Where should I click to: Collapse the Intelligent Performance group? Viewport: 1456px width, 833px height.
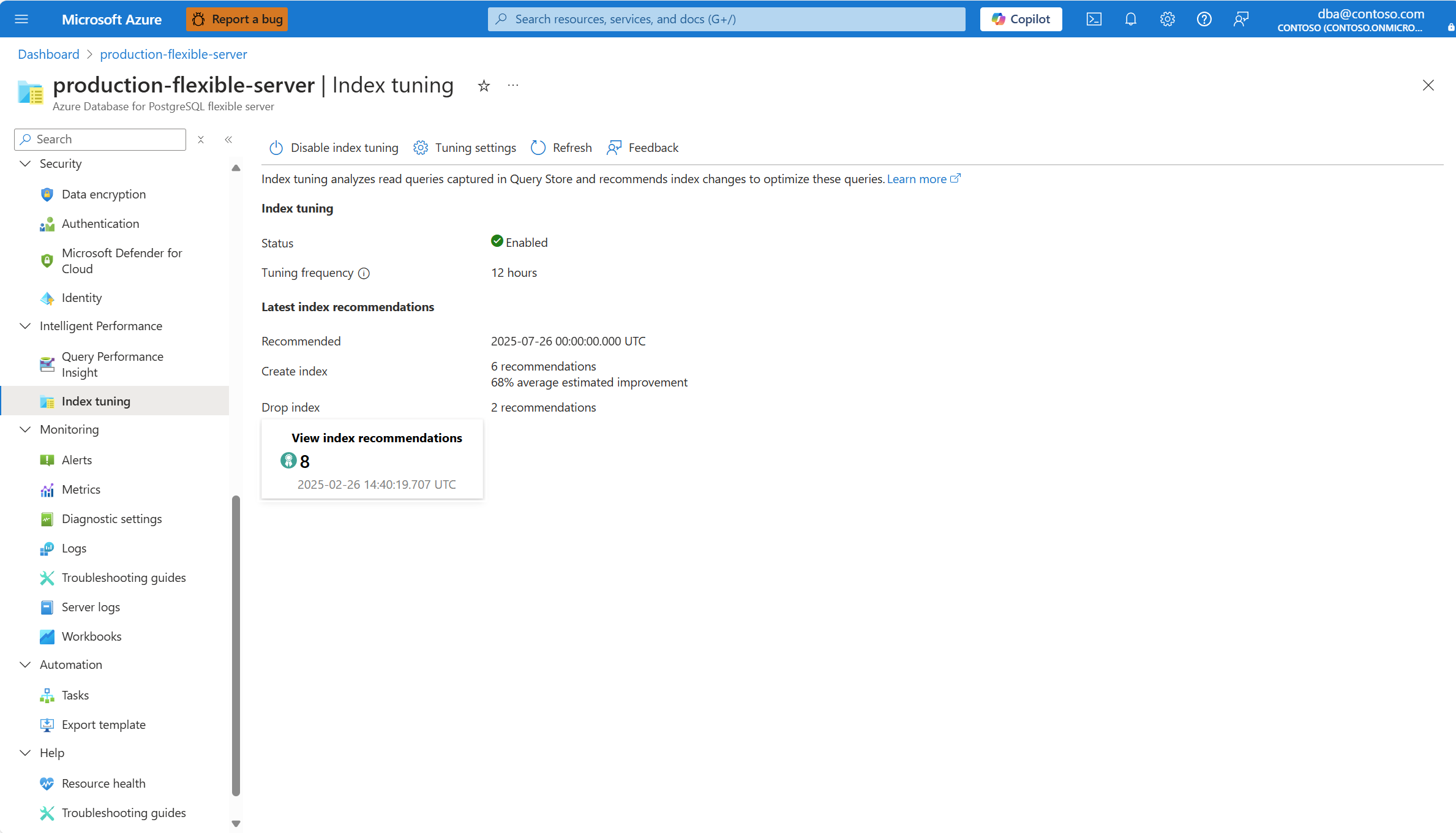[x=25, y=326]
